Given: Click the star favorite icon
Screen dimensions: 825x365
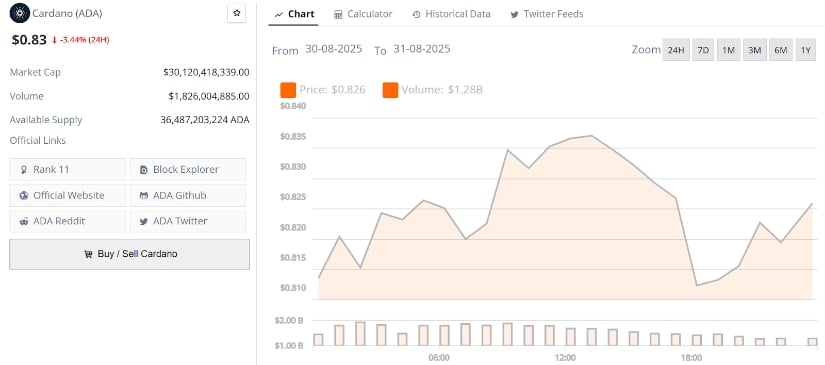Looking at the screenshot, I should click(236, 13).
